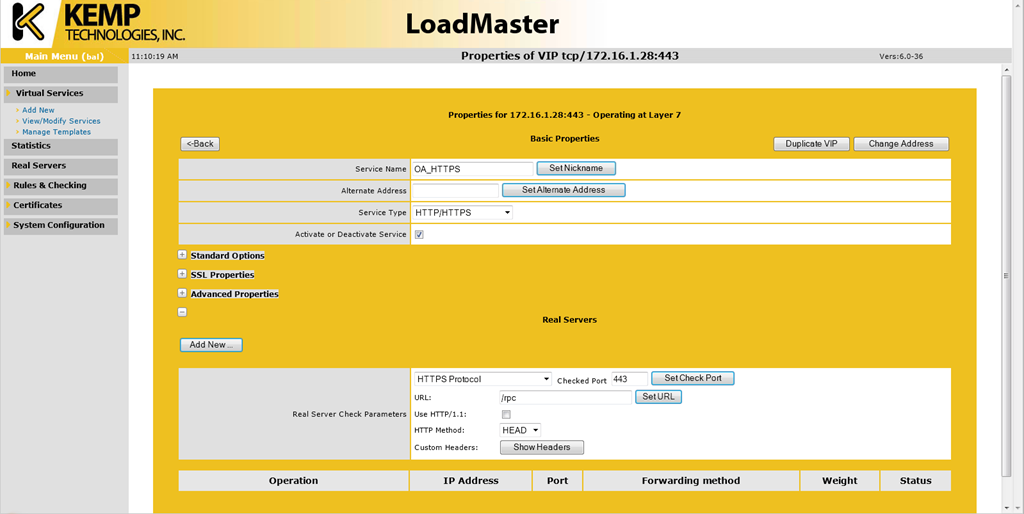Click the Weight column header
The height and width of the screenshot is (514, 1024).
tap(840, 481)
